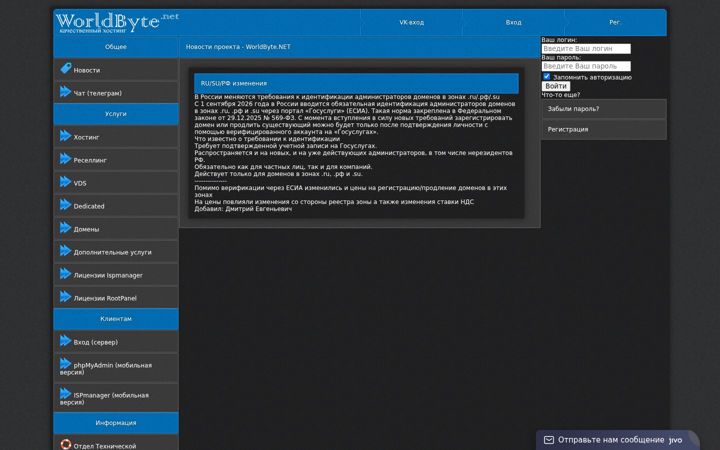Open the Вход tab in header

click(513, 22)
